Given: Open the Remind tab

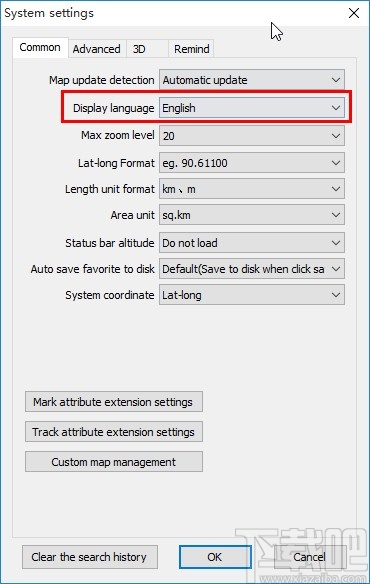Looking at the screenshot, I should (192, 49).
